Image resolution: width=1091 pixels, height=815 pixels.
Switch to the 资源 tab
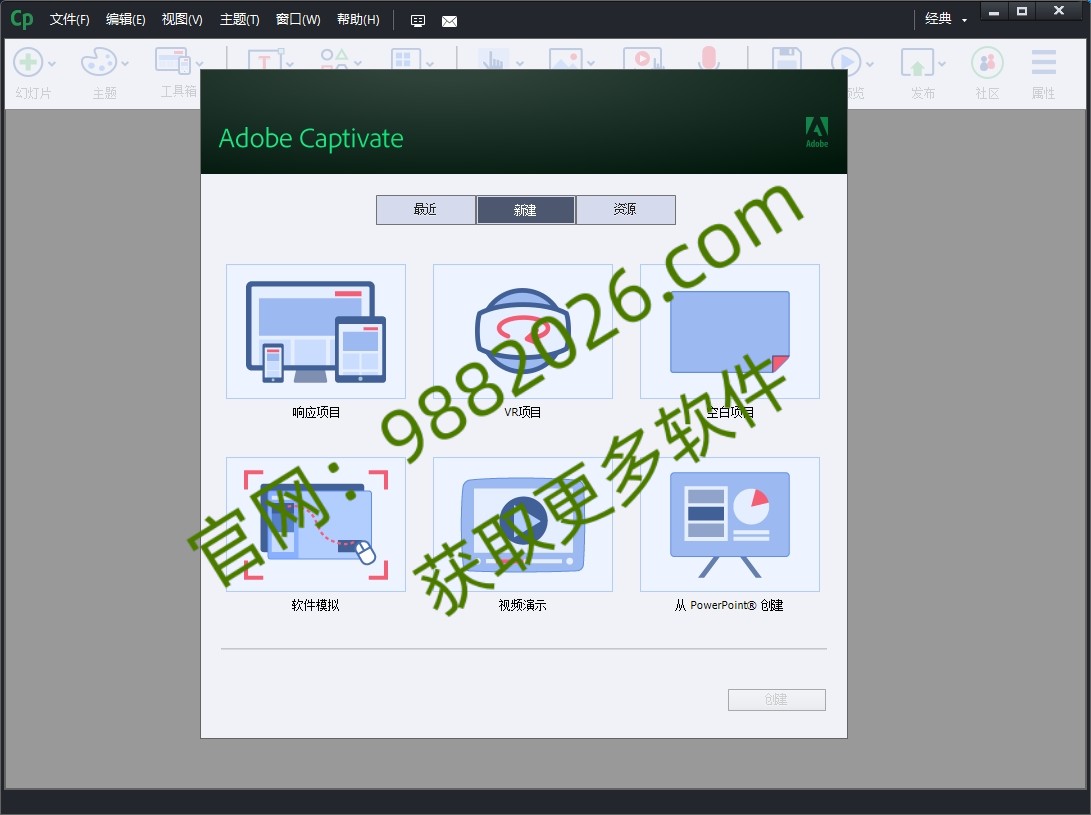[x=626, y=209]
